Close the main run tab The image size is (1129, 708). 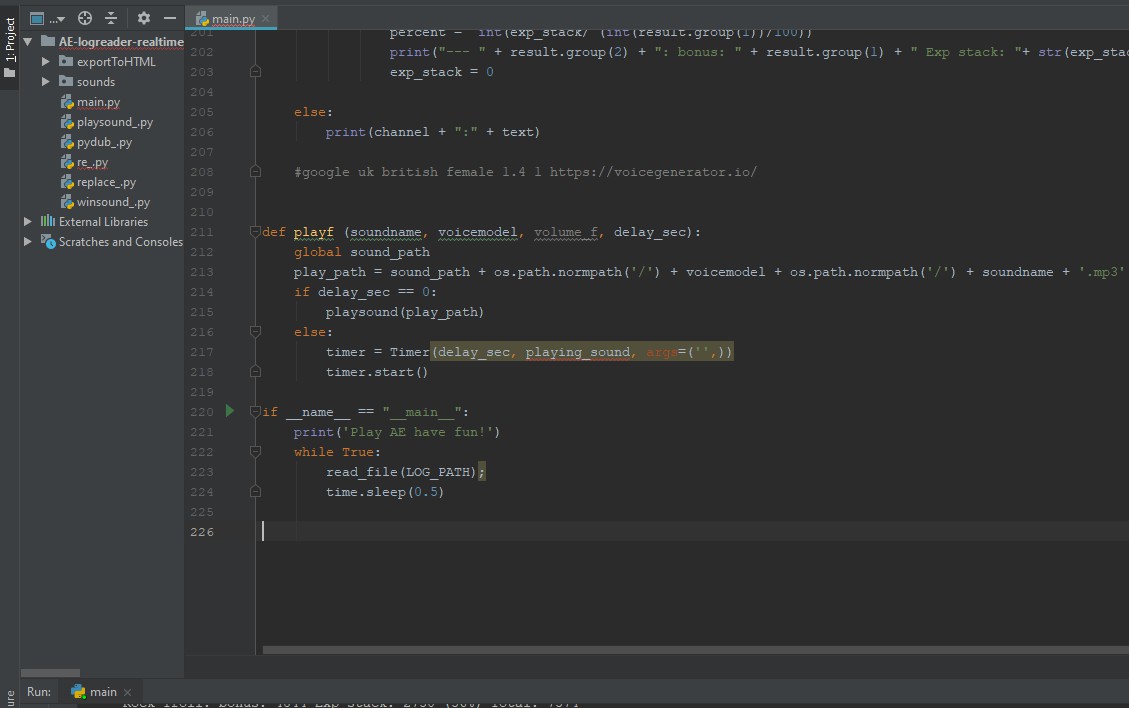click(x=129, y=692)
